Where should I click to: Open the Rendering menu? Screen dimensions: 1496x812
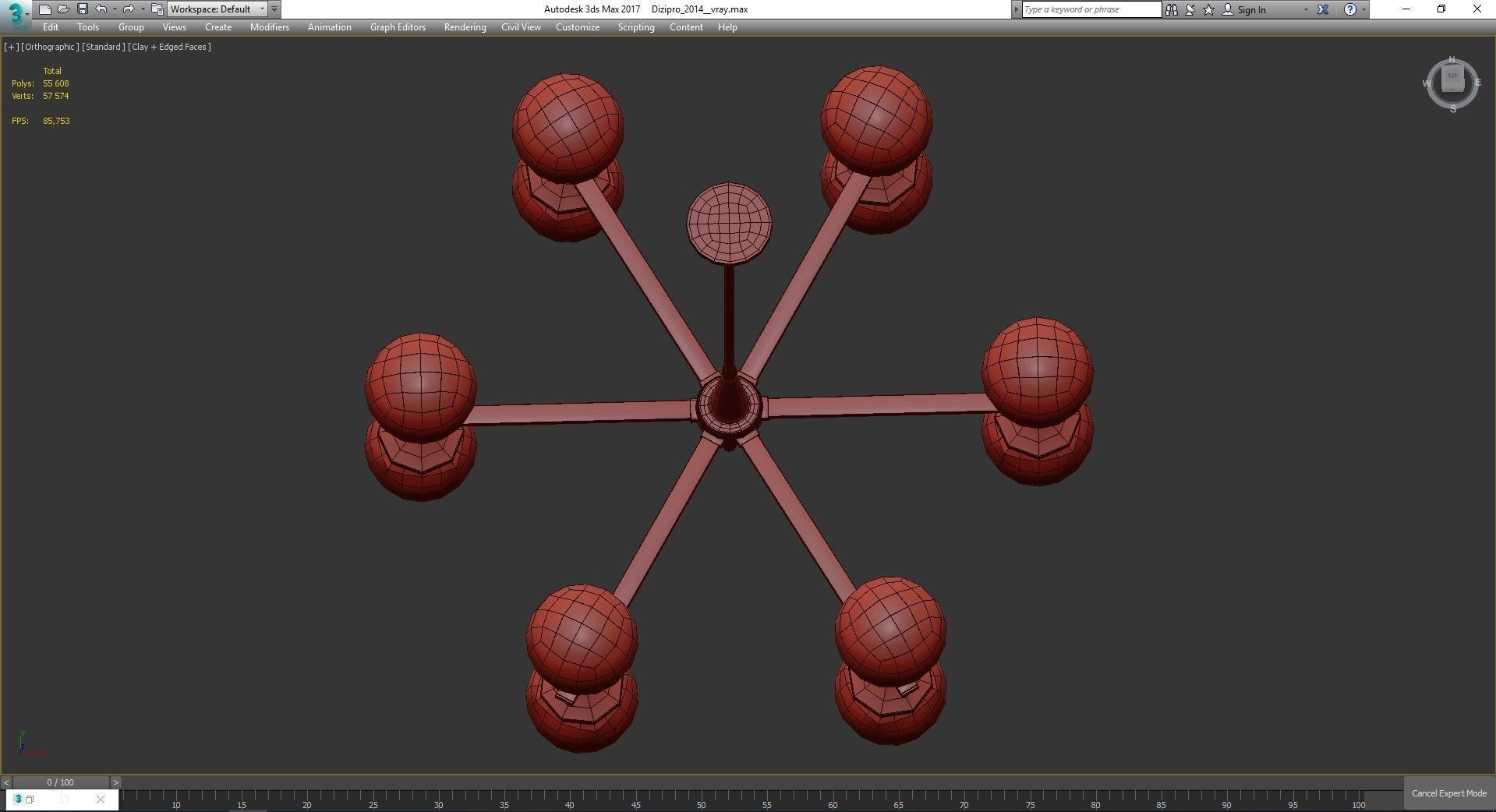465,27
